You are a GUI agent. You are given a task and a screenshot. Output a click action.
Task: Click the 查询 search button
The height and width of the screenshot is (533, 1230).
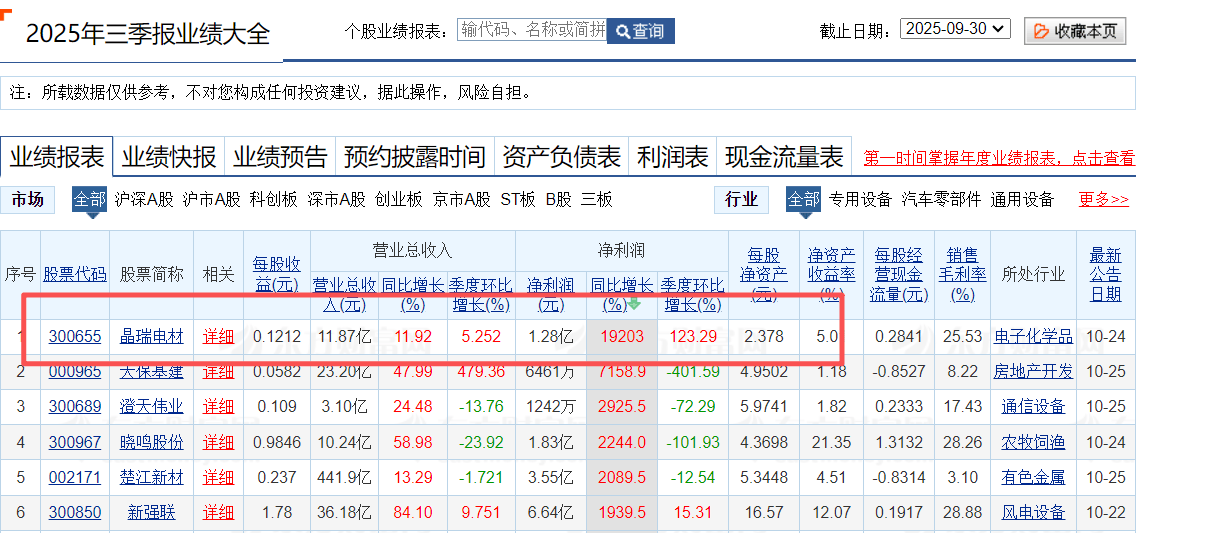(x=640, y=31)
